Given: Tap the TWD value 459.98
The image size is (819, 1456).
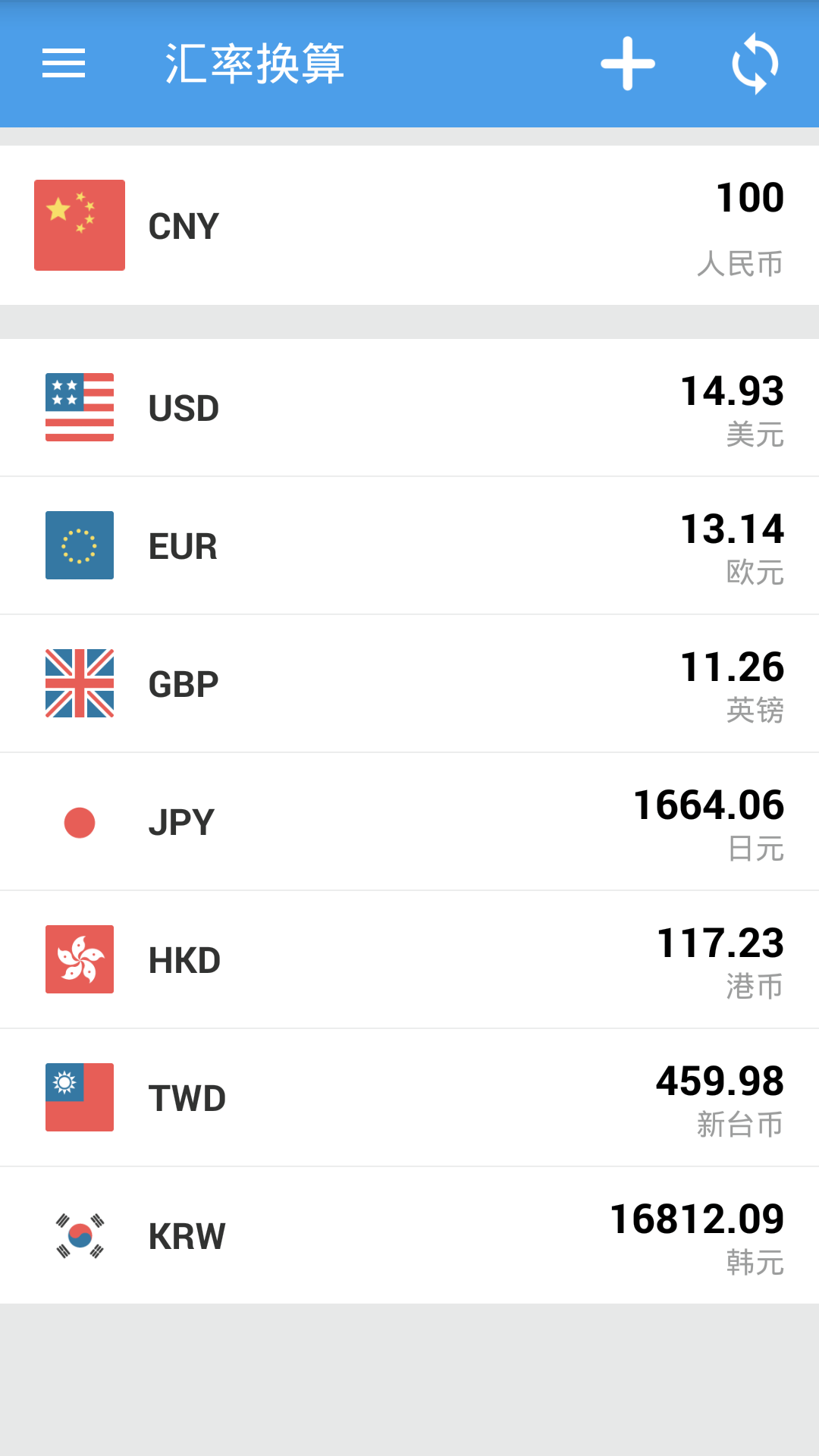Looking at the screenshot, I should [720, 1081].
